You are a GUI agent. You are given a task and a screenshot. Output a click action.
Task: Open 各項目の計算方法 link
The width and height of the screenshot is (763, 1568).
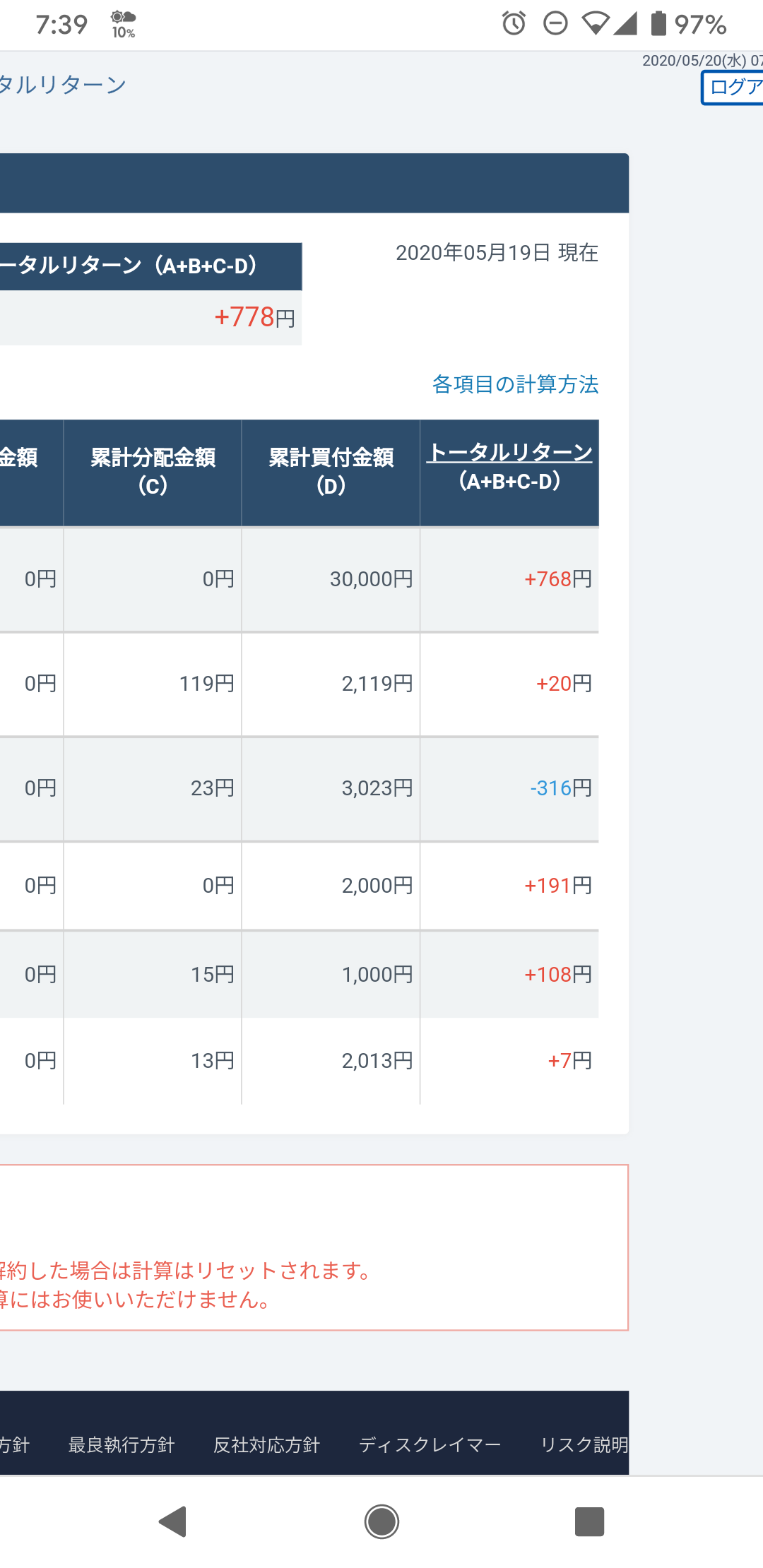515,384
